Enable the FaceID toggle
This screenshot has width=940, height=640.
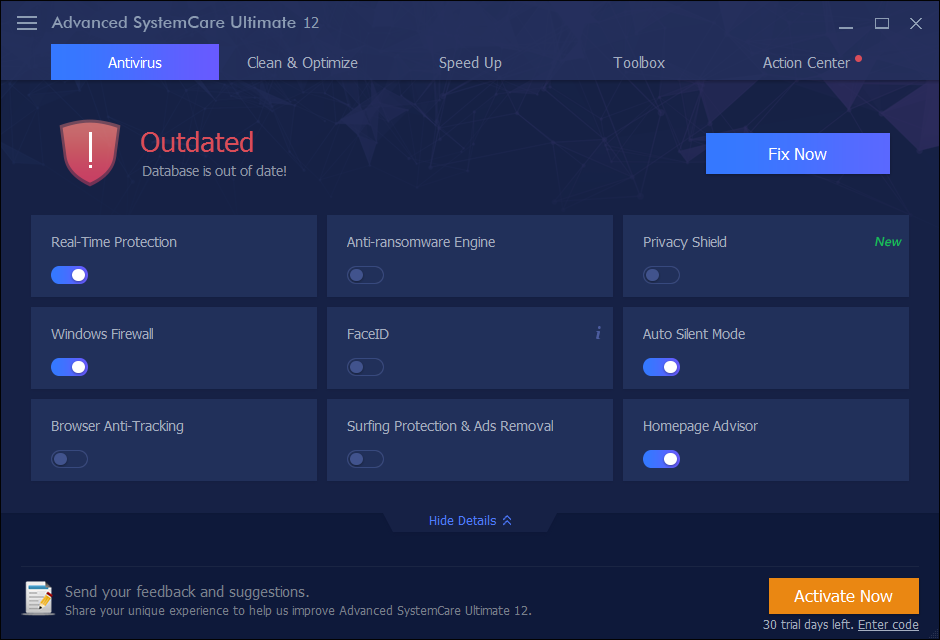[365, 367]
